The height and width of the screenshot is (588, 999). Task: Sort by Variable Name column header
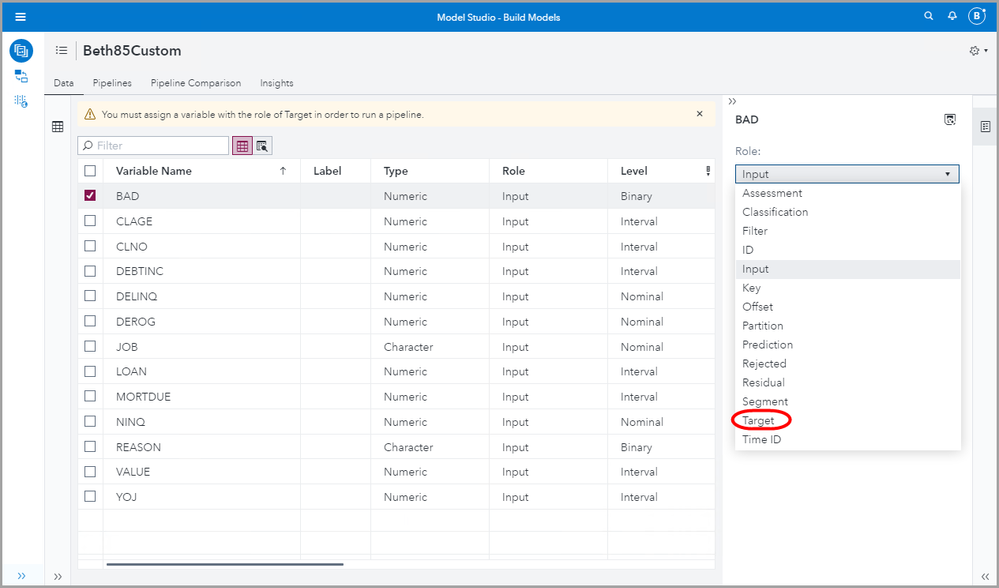point(154,171)
